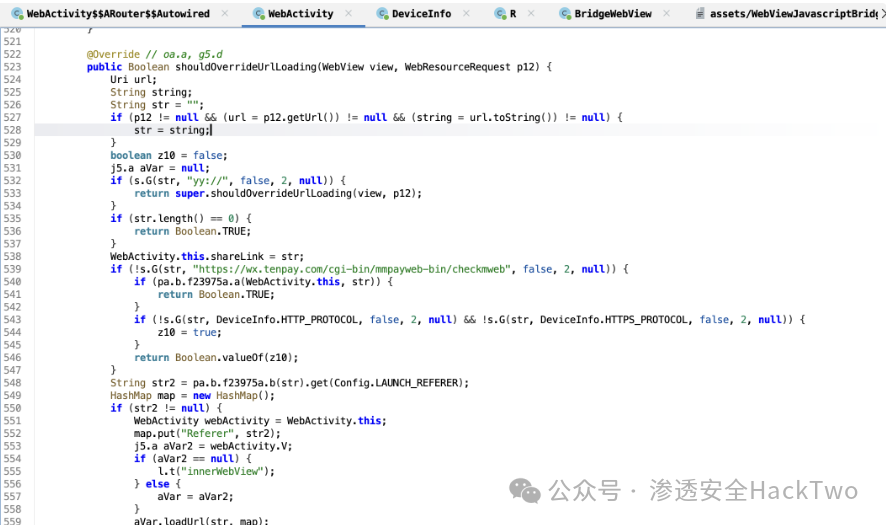Open the R class tab
The height and width of the screenshot is (525, 886).
tap(513, 14)
